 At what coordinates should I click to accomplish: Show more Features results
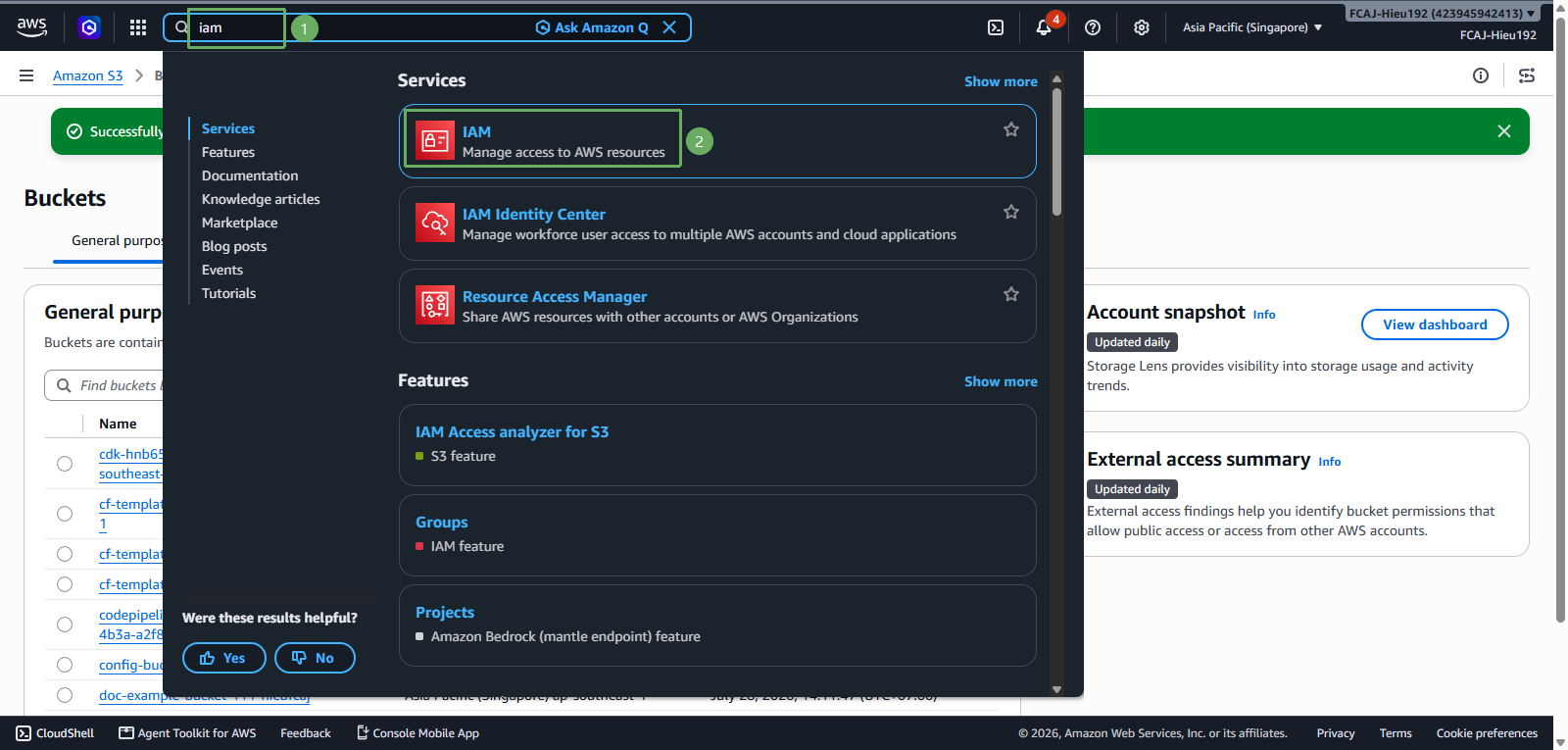[x=1001, y=381]
